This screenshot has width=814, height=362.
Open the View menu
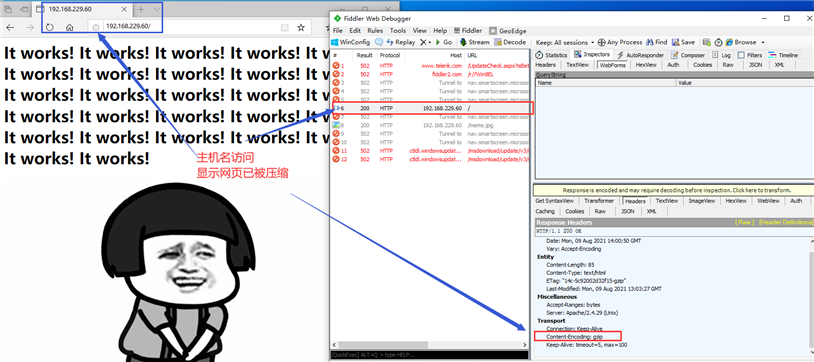tap(419, 31)
